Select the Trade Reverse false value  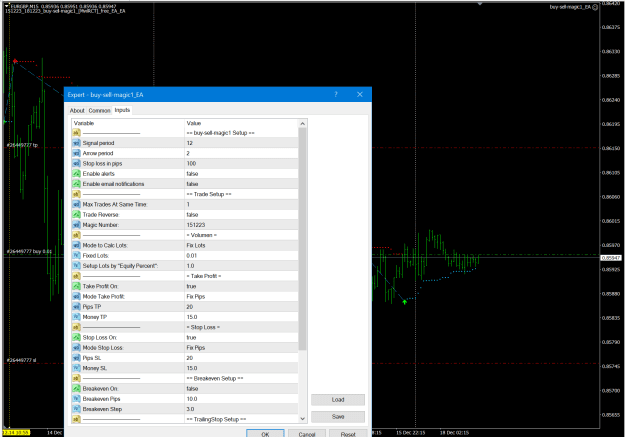192,215
